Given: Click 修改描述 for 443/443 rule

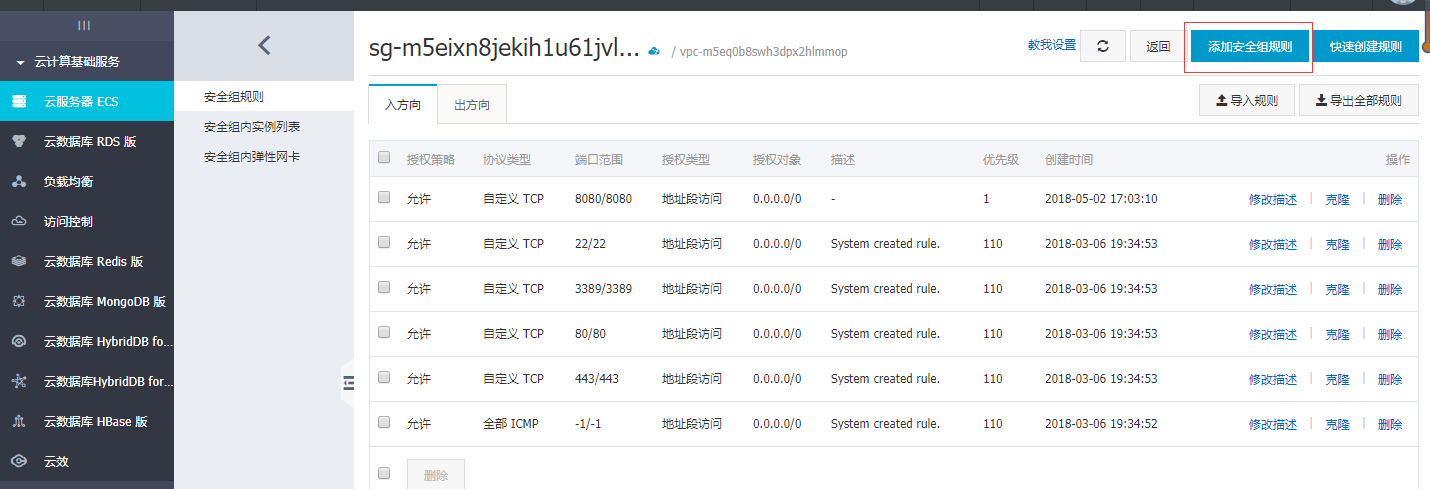Looking at the screenshot, I should pyautogui.click(x=1273, y=379).
